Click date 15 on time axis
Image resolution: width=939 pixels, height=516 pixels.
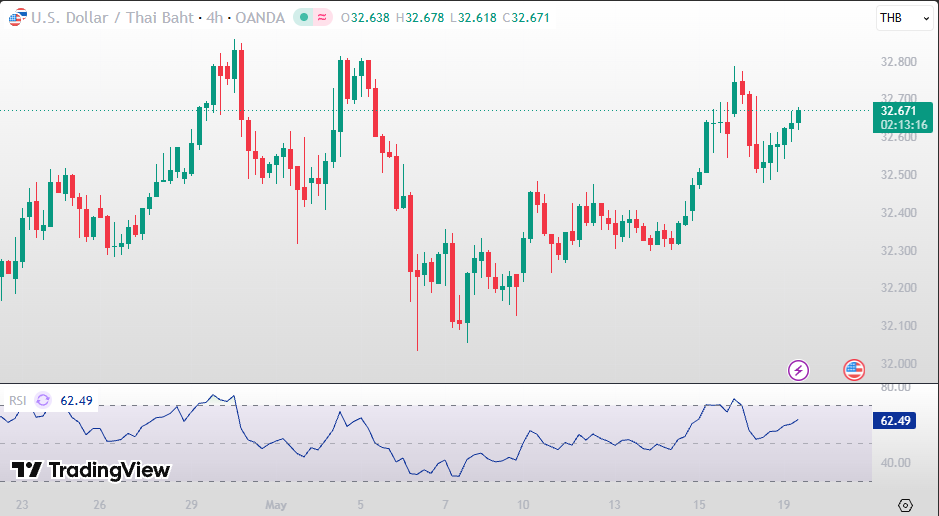699,505
